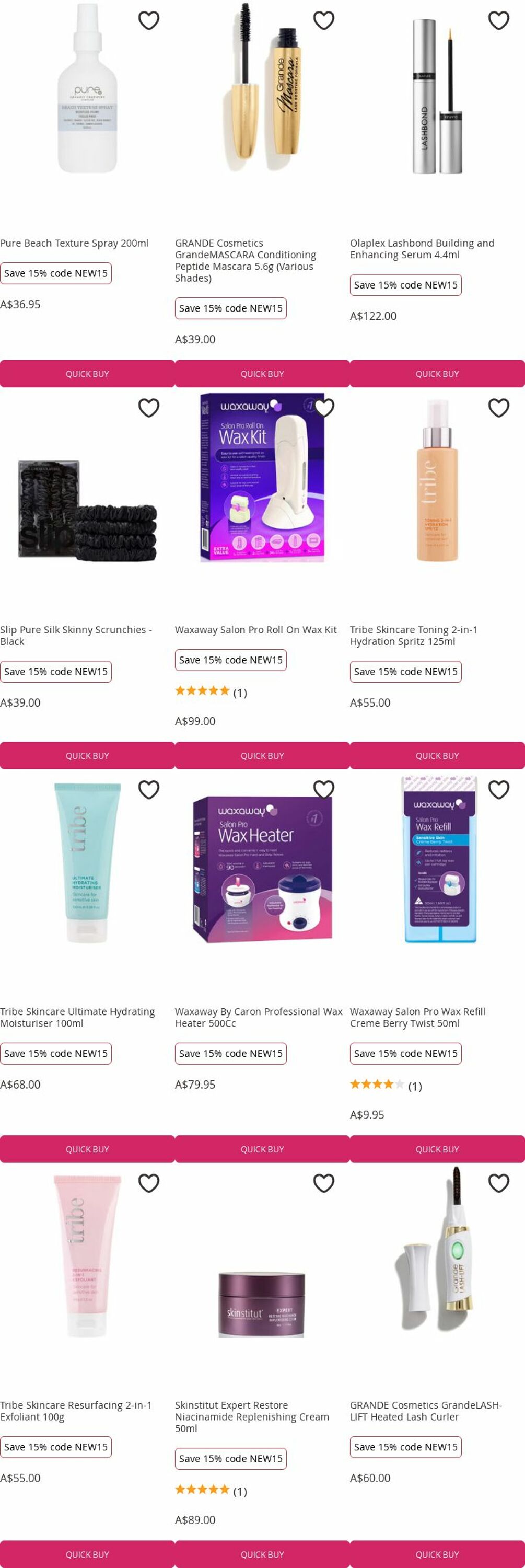Screen dimensions: 525x1568
Task: Heart the Tribe Ultimate Hydrating Moisturiser
Action: pyautogui.click(x=148, y=789)
